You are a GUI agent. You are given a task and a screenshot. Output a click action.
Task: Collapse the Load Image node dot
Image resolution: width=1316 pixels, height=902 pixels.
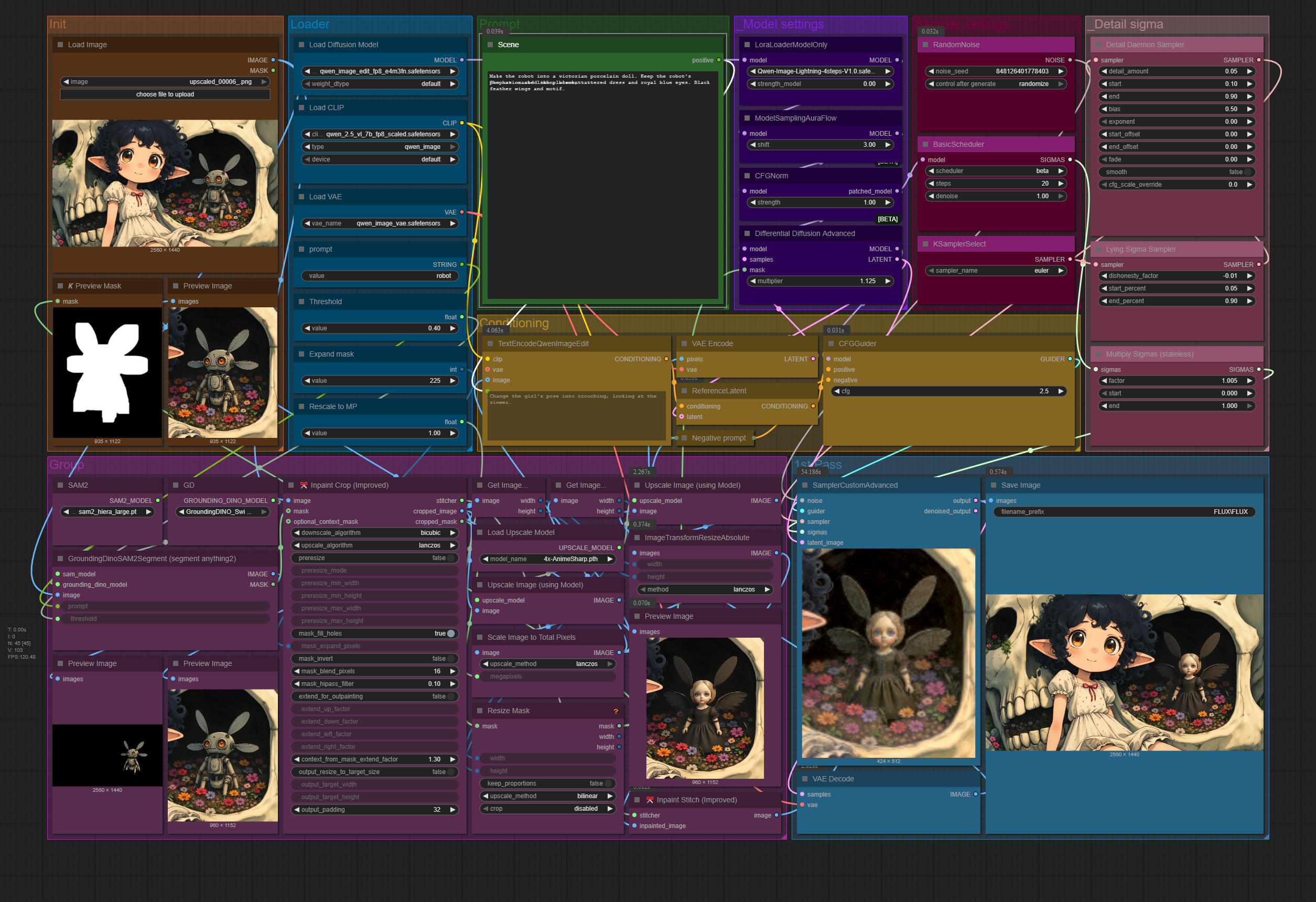pyautogui.click(x=60, y=45)
